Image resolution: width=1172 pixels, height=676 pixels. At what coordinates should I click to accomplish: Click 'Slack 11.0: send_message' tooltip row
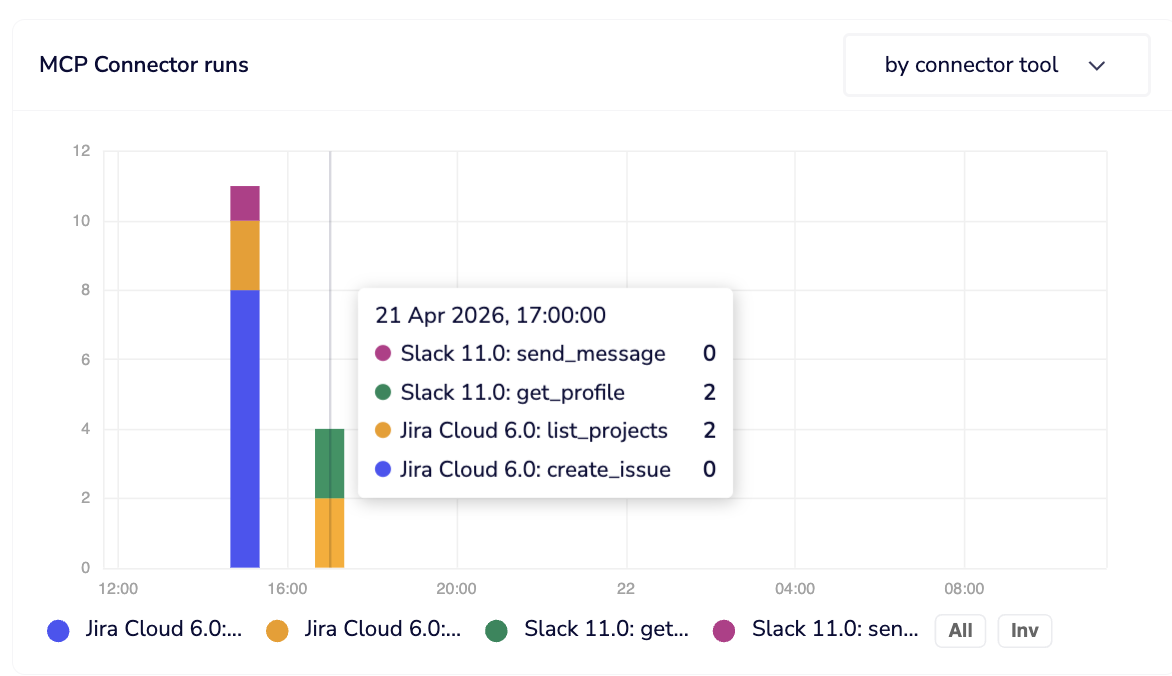[x=545, y=354]
